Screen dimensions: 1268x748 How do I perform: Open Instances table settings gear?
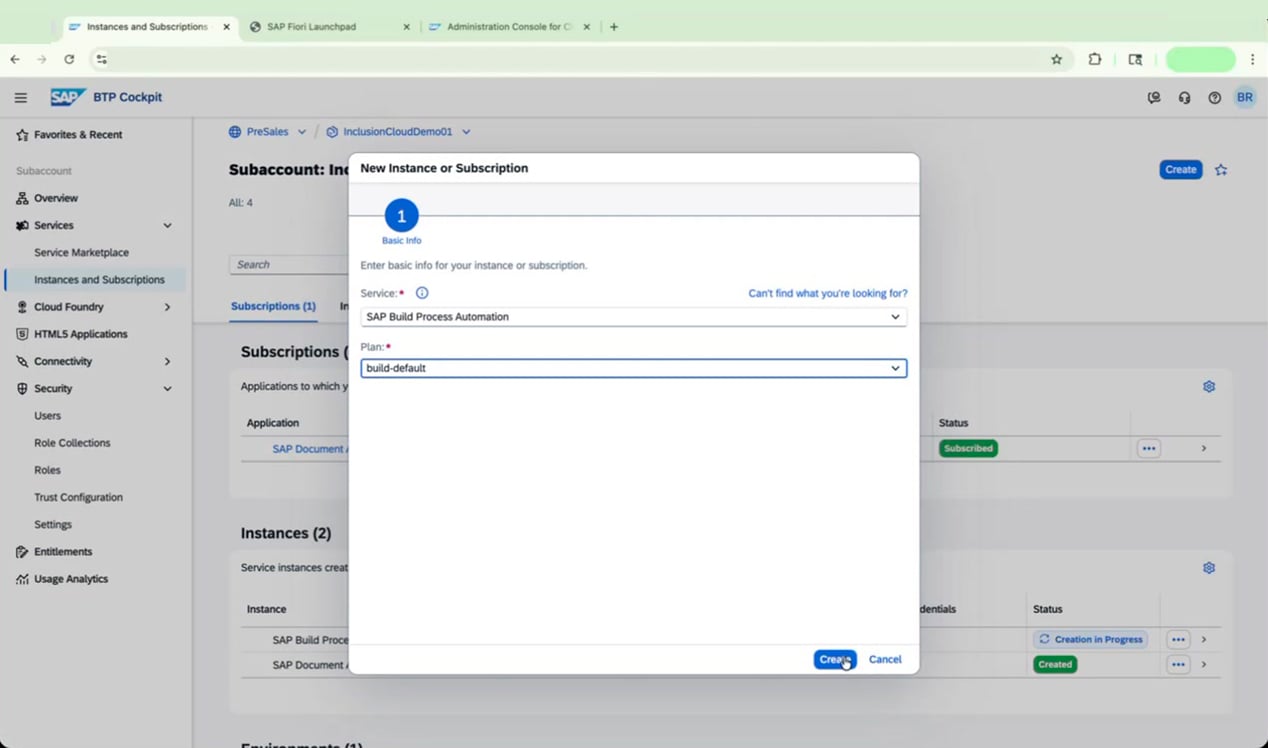[x=1209, y=568]
